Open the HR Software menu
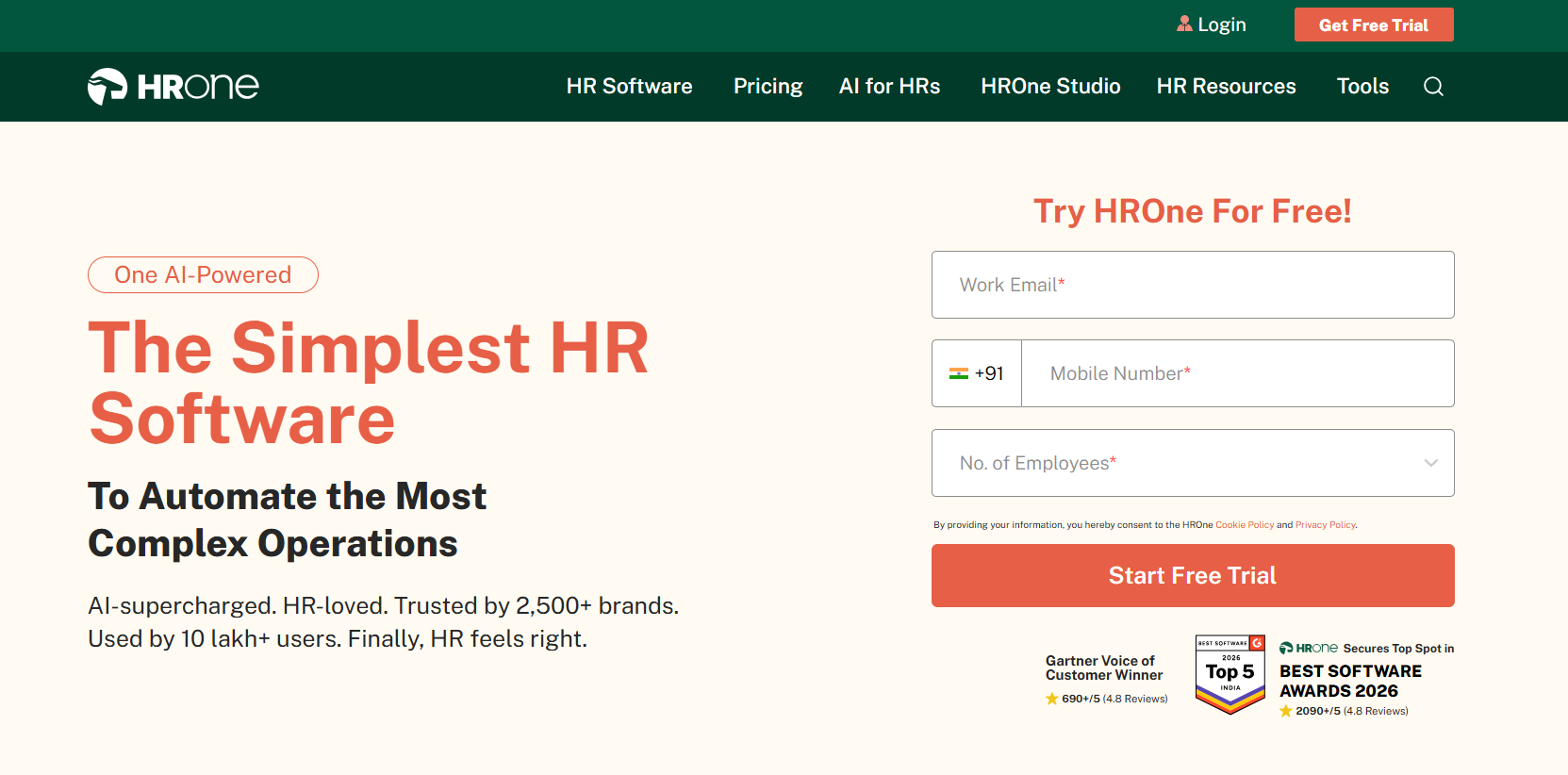The image size is (1568, 775). [630, 86]
